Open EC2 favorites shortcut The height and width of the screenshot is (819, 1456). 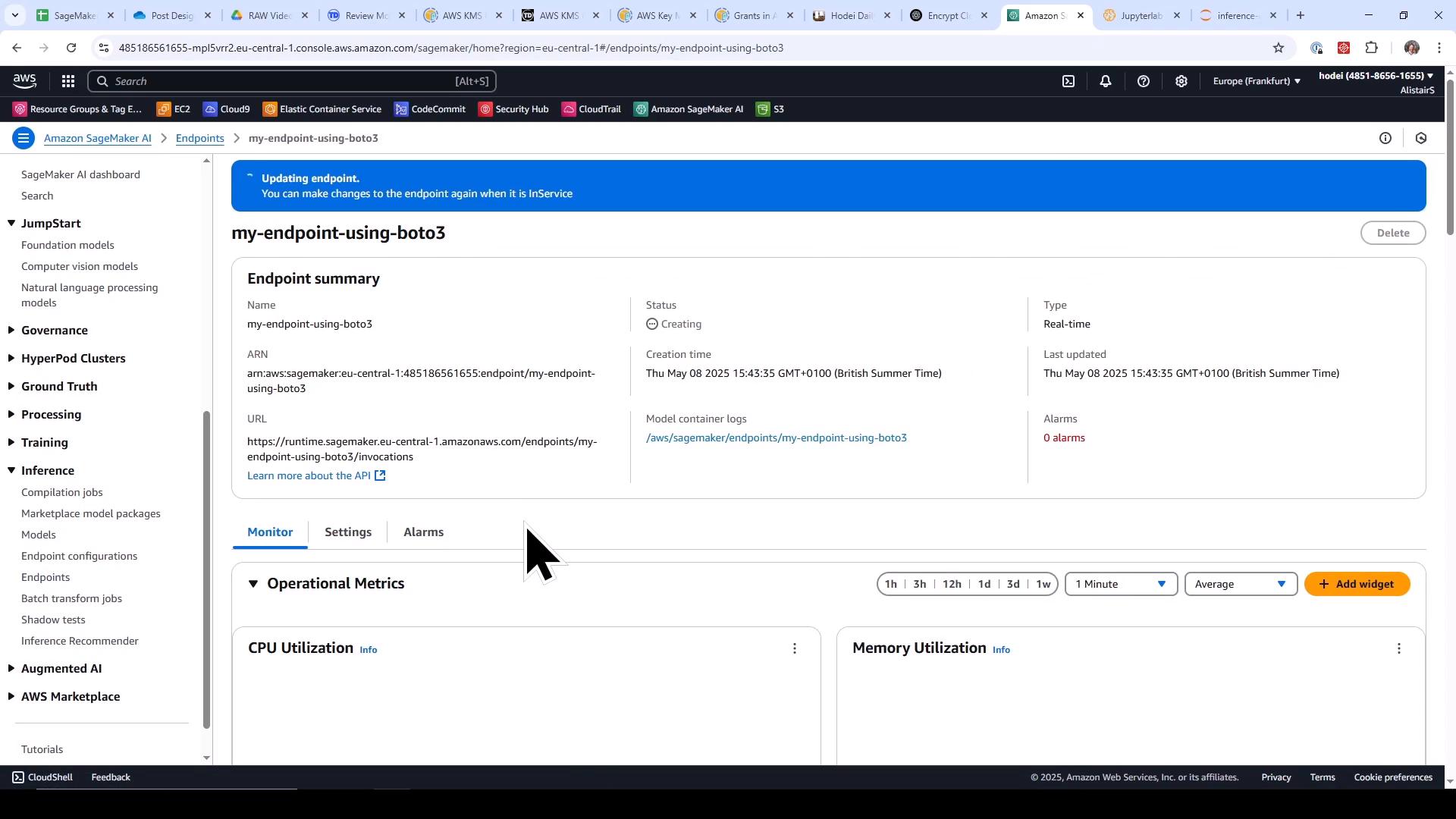tap(174, 109)
